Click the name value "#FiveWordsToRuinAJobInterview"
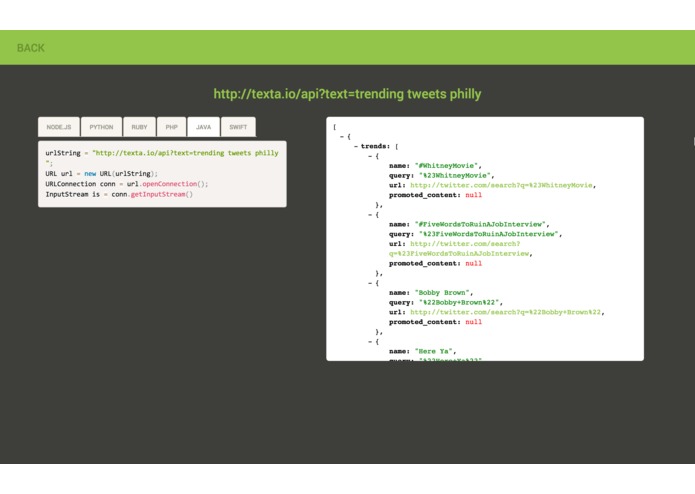695x494 pixels. pyautogui.click(x=480, y=224)
